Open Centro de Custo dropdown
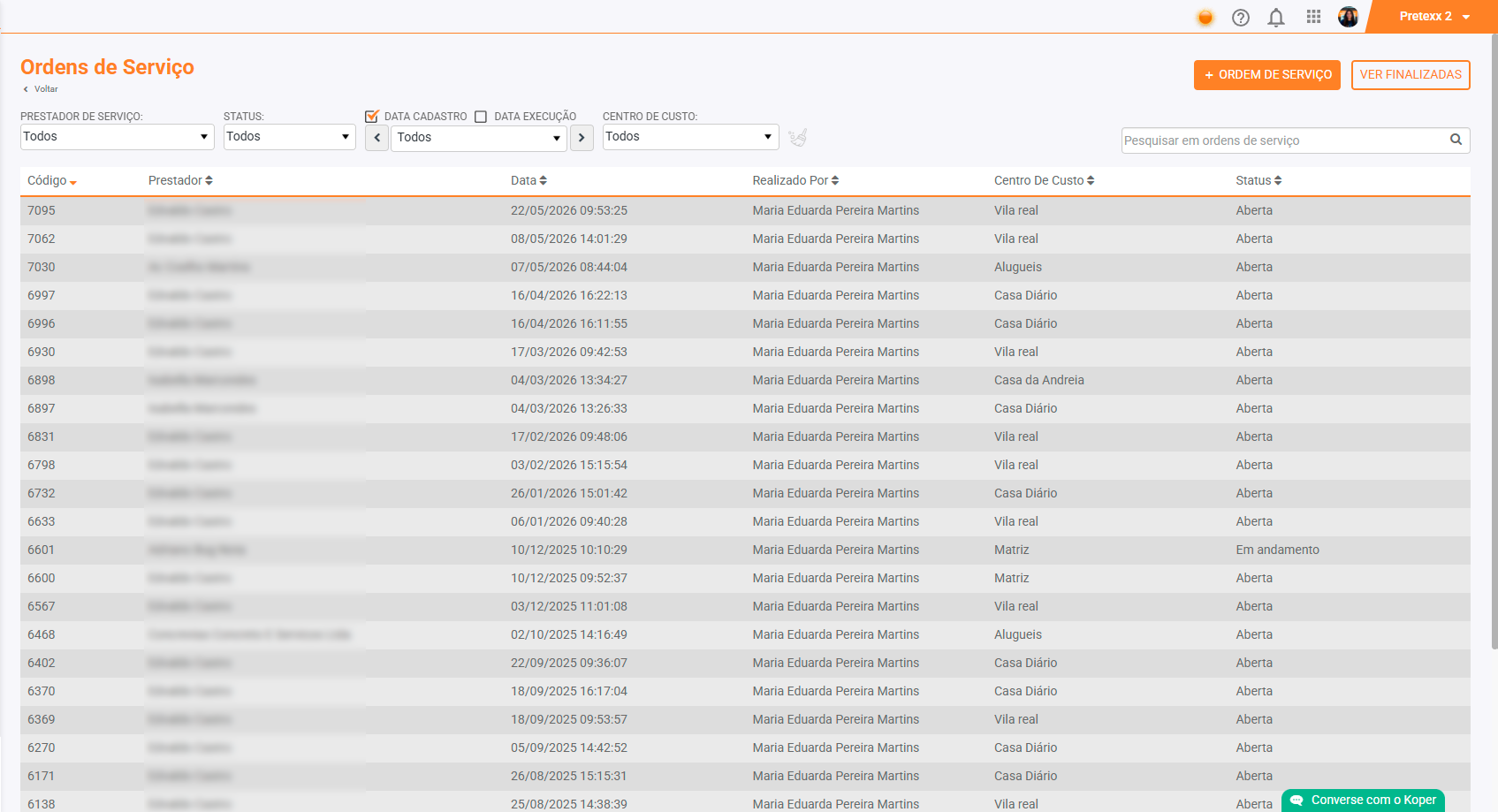Image resolution: width=1498 pixels, height=812 pixels. click(x=691, y=137)
